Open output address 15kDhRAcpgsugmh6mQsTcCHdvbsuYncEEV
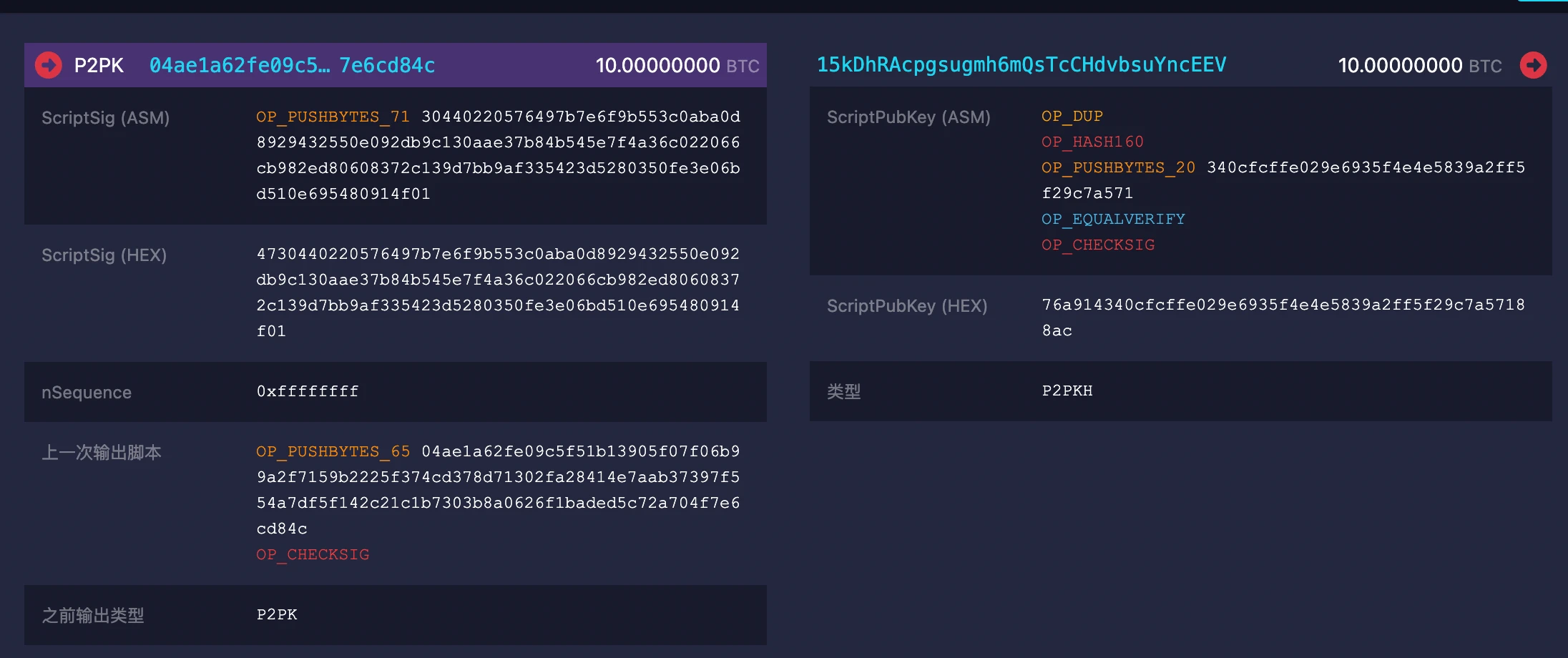Screen dimensions: 1568x658 coord(1021,65)
